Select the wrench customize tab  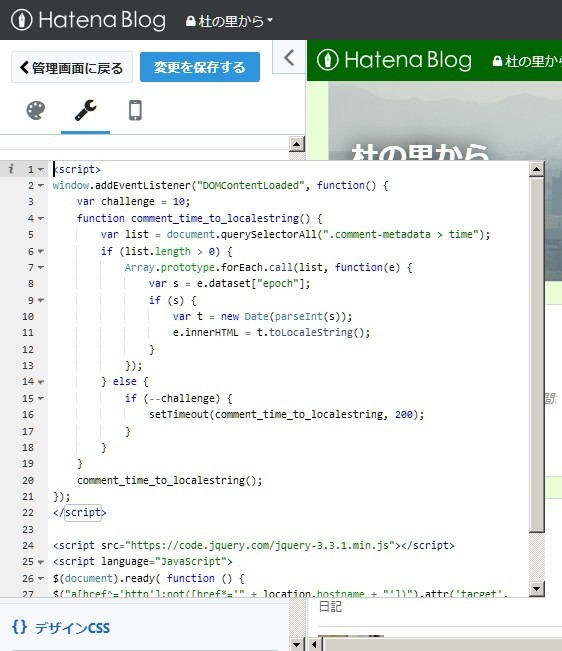(85, 110)
